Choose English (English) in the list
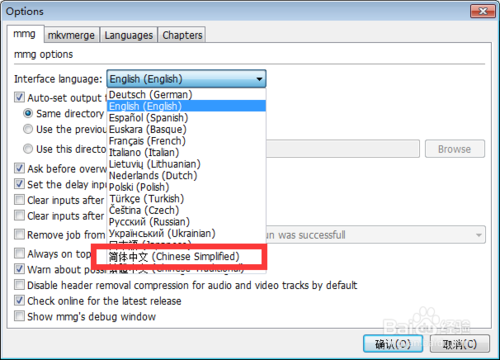This screenshot has height=360, width=500. (186, 106)
